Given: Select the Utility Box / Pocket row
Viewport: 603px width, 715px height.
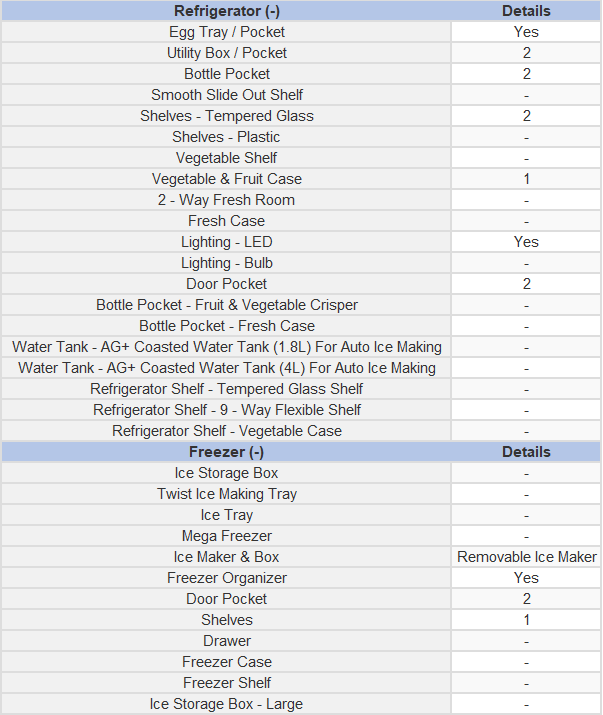Looking at the screenshot, I should pyautogui.click(x=301, y=53).
